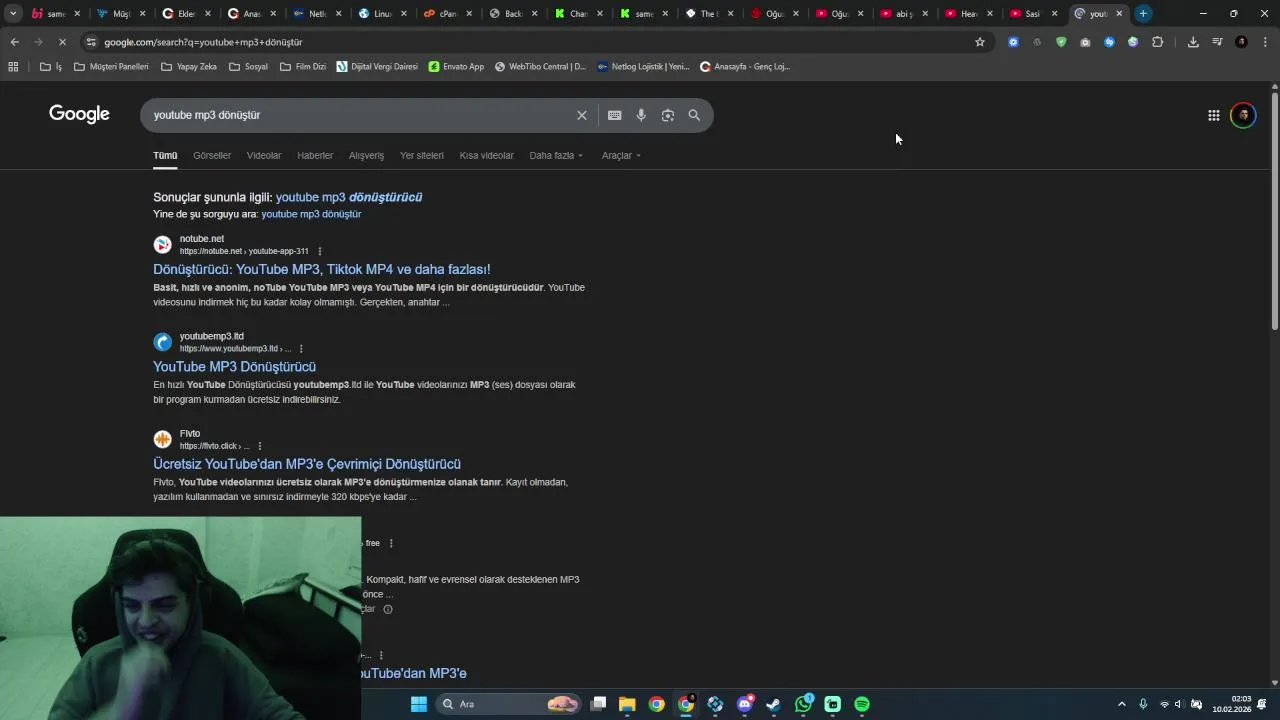
Task: Open the Netlog Lojistik bookmark
Action: pyautogui.click(x=643, y=67)
